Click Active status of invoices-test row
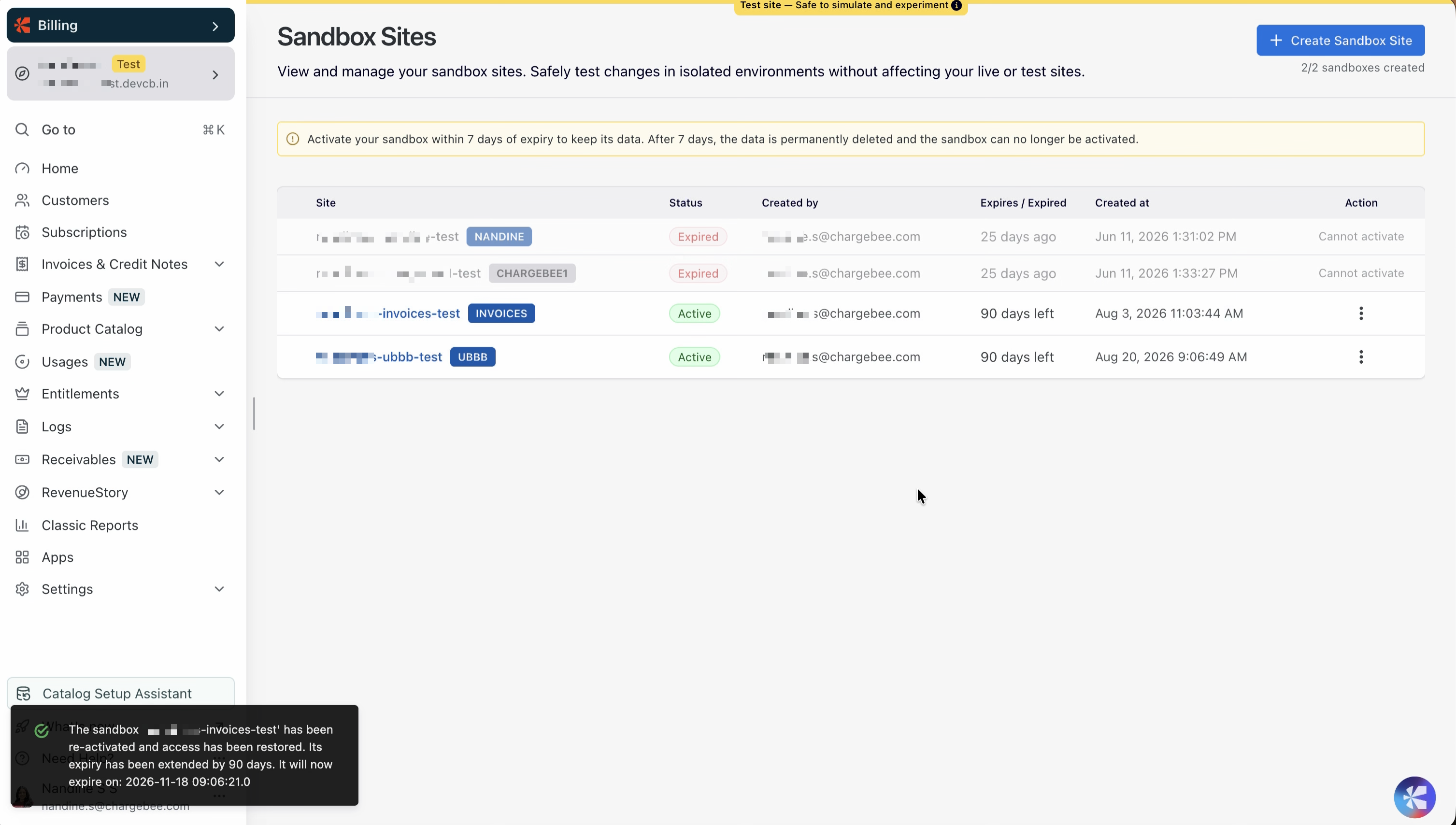Screen dimensions: 1456x825 tap(695, 313)
